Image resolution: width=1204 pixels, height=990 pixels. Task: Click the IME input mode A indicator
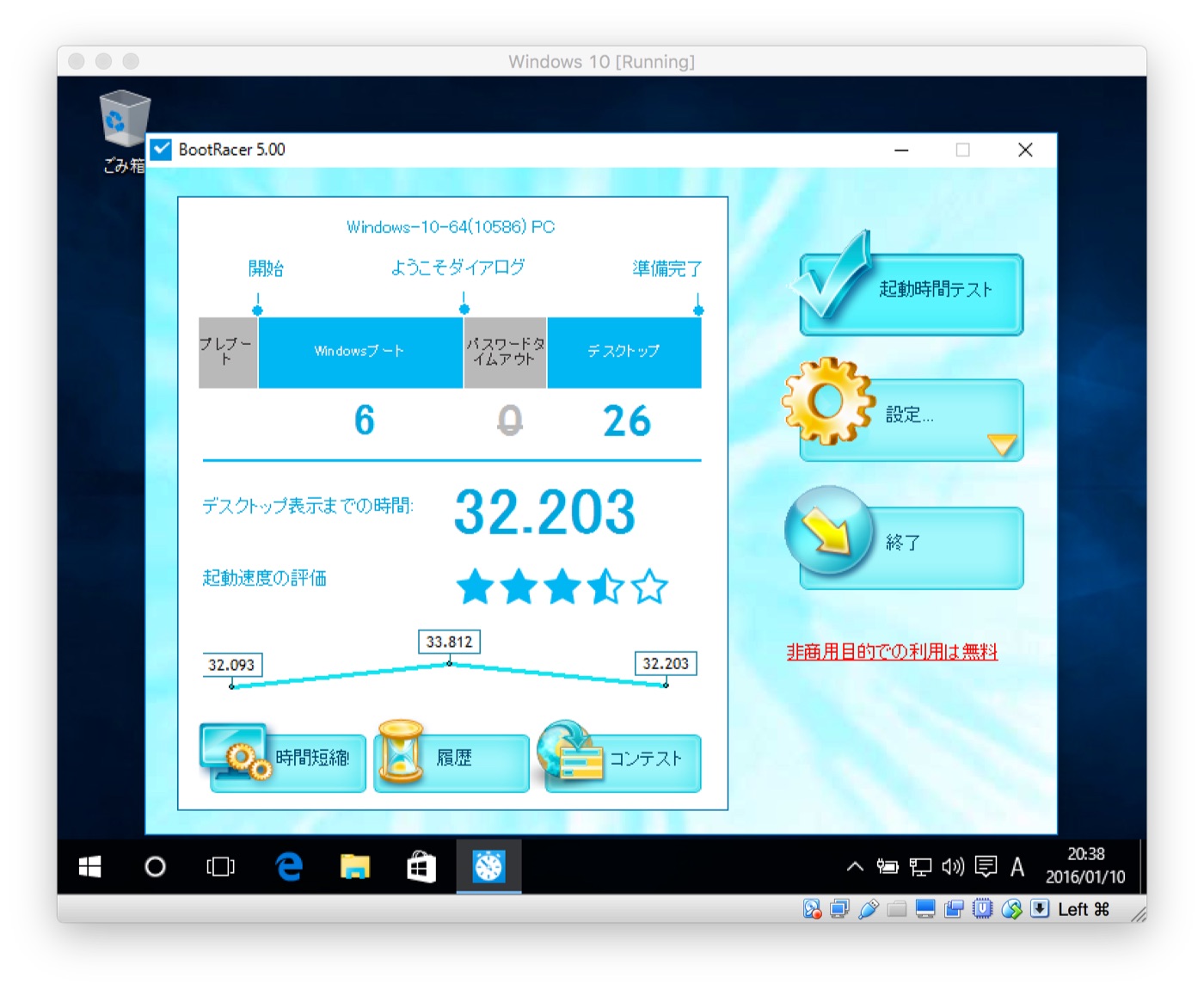tap(1017, 866)
